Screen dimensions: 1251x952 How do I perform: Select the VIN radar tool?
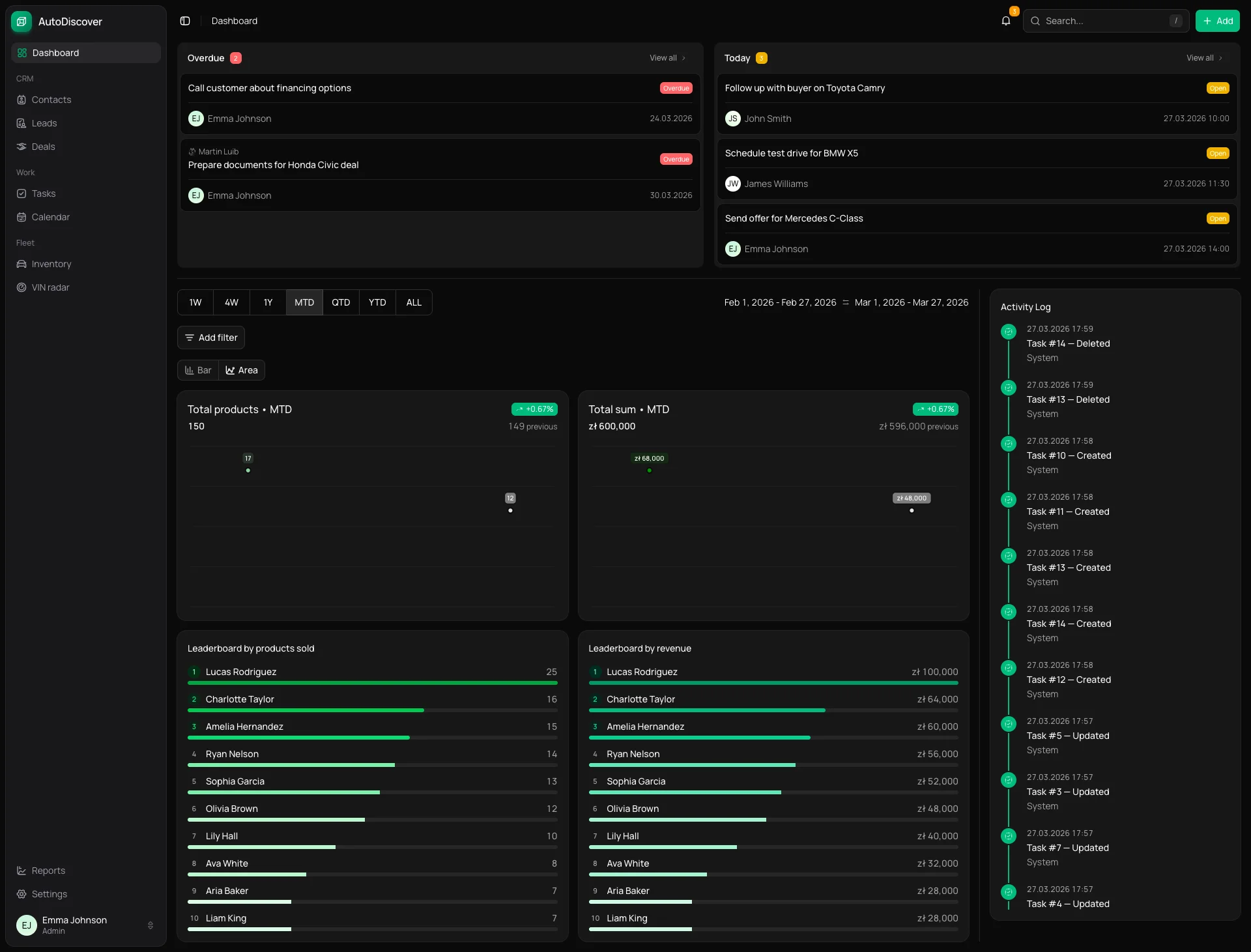50,287
